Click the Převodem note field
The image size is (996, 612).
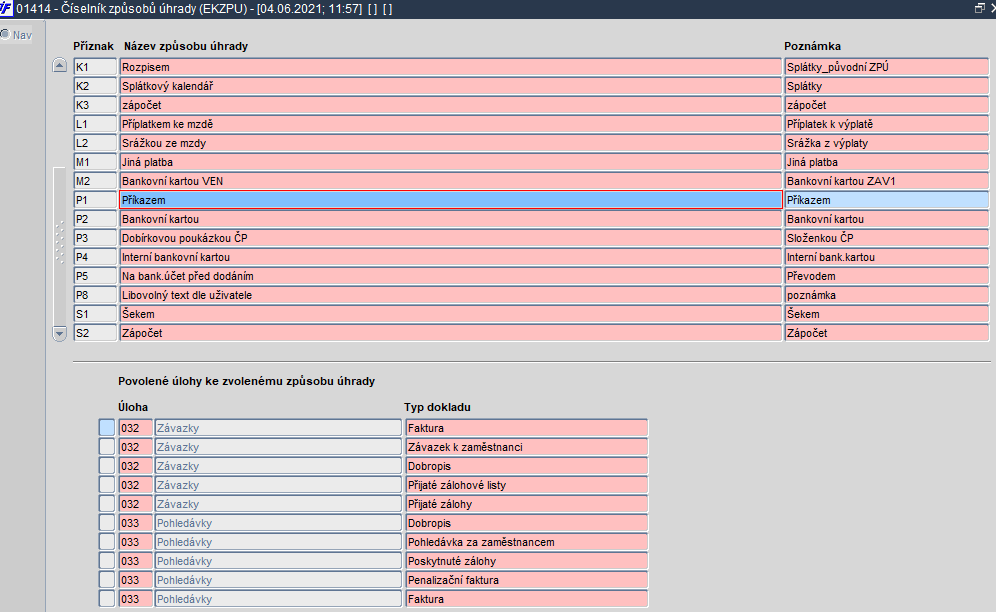(887, 276)
